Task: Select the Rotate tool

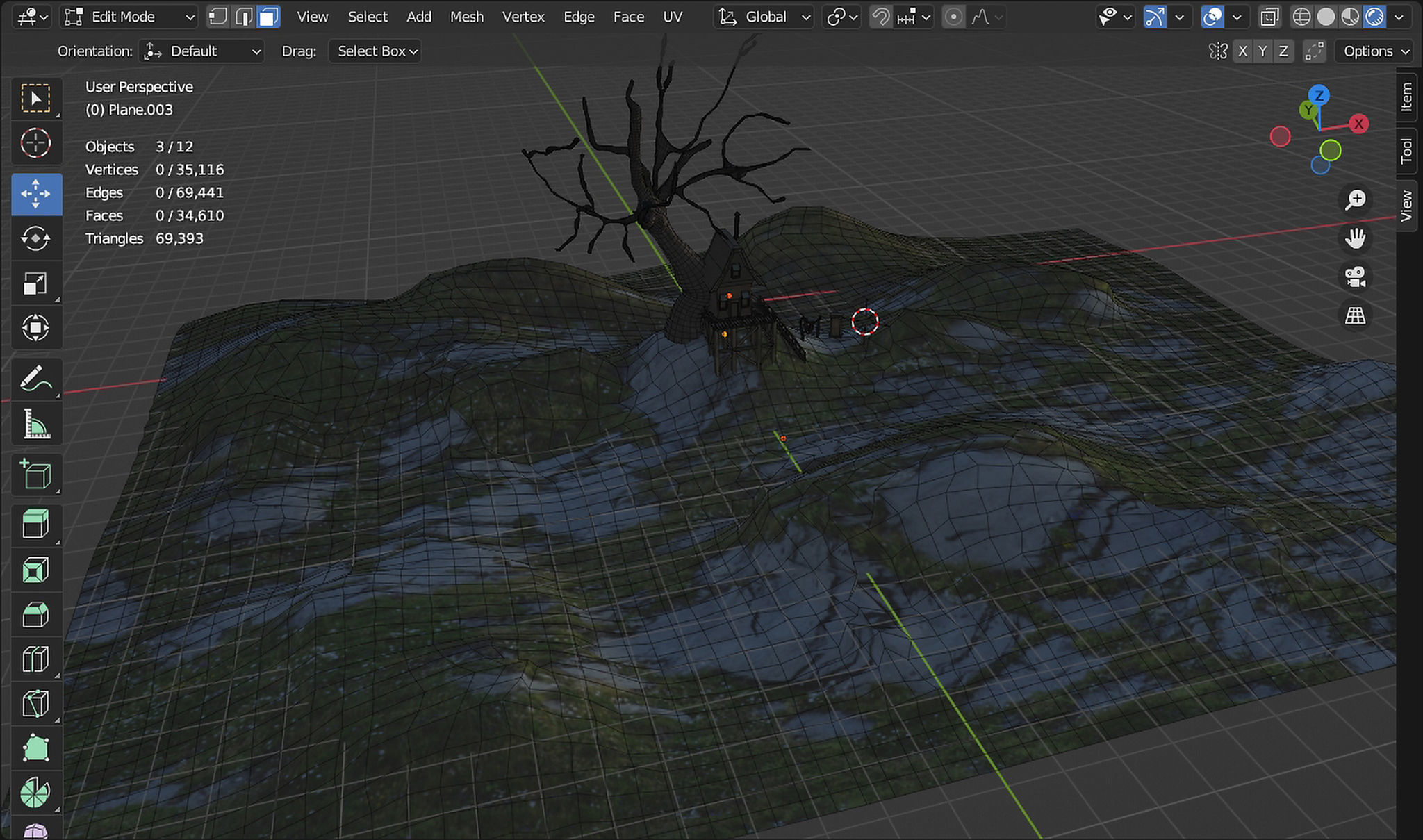Action: tap(35, 238)
